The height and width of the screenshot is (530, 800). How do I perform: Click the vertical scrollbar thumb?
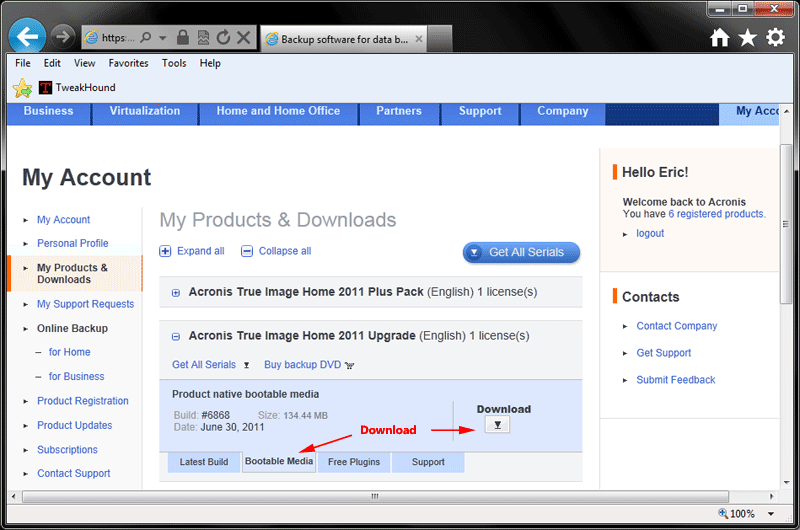click(786, 224)
